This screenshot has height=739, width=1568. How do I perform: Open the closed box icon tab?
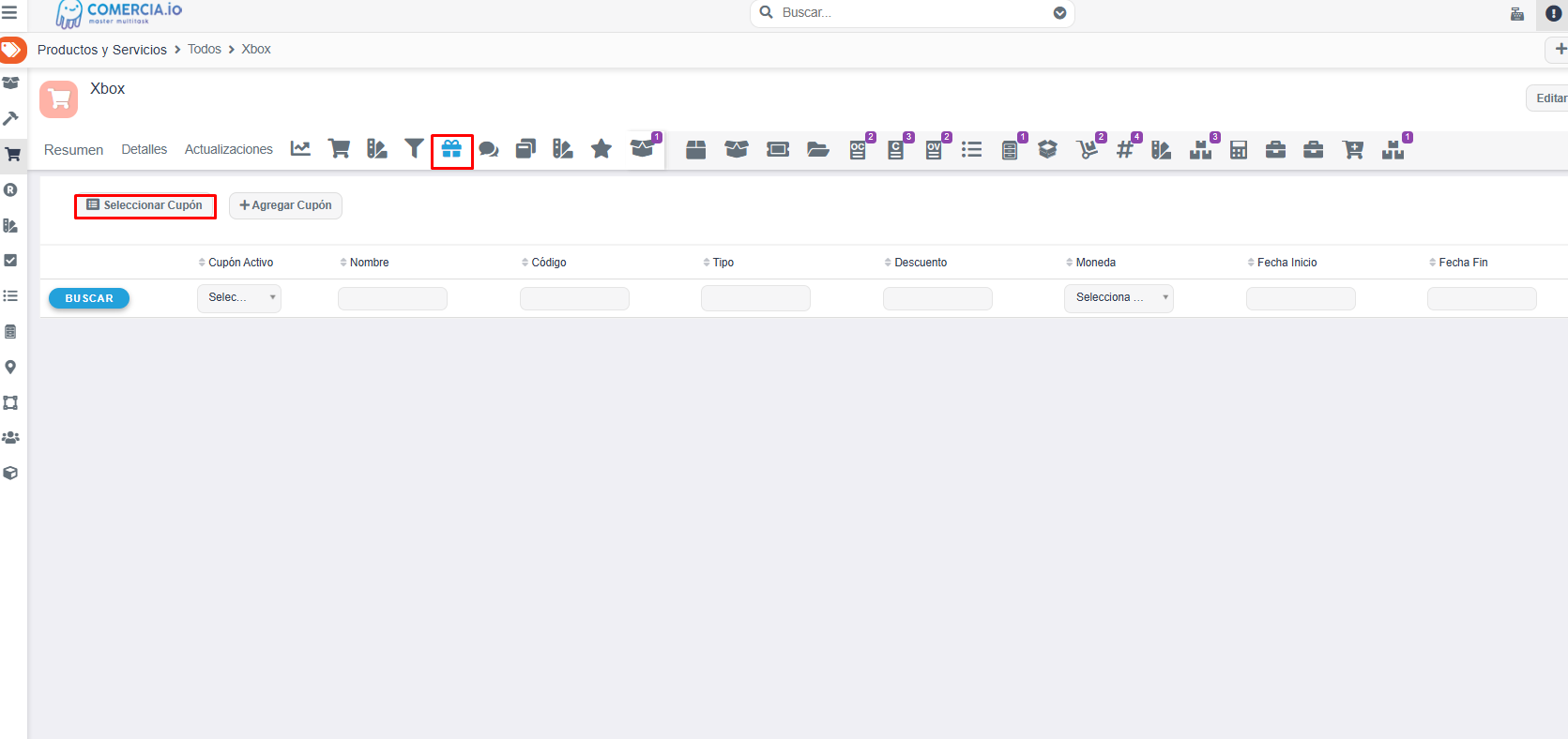695,149
